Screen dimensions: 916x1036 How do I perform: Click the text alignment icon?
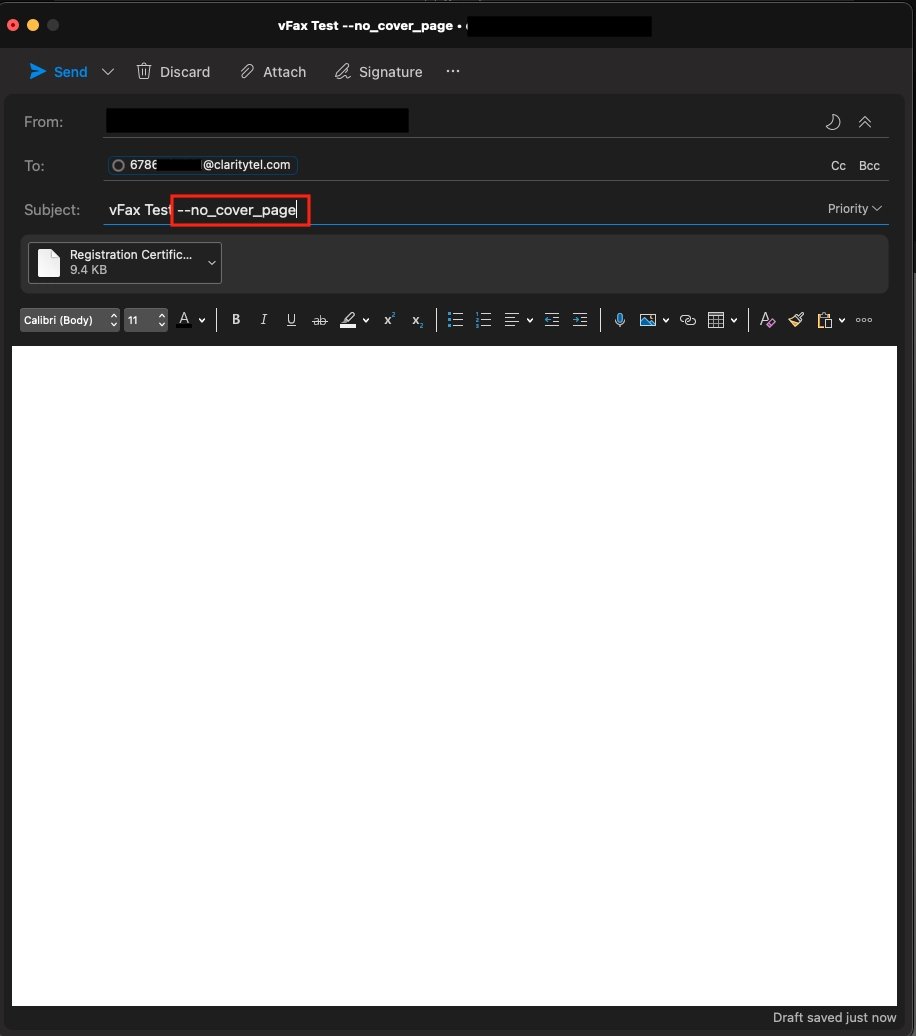[512, 320]
